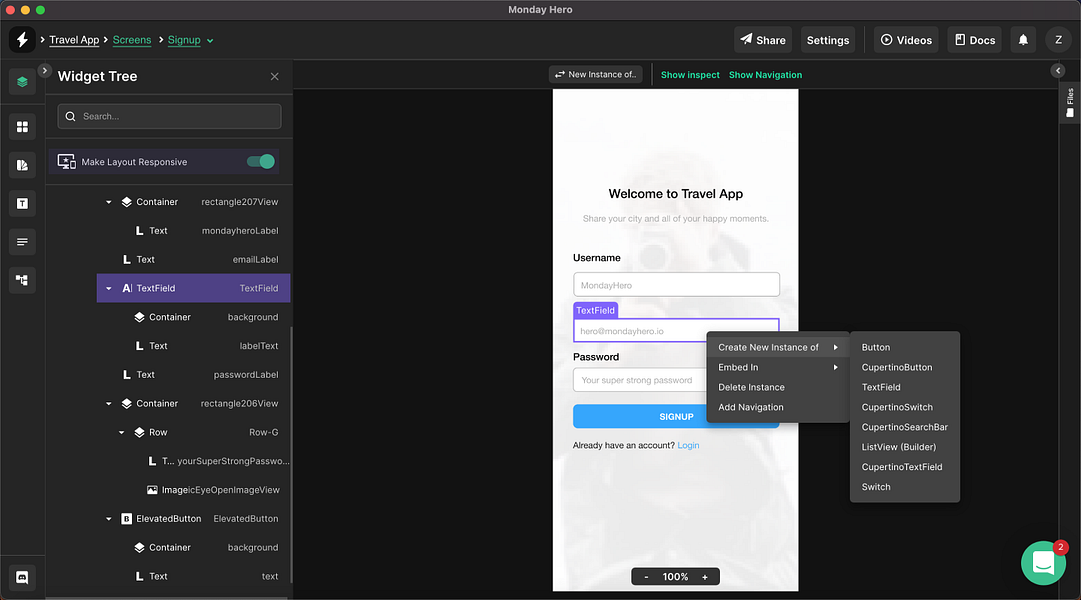Open Create New Instance of submenu

[778, 347]
